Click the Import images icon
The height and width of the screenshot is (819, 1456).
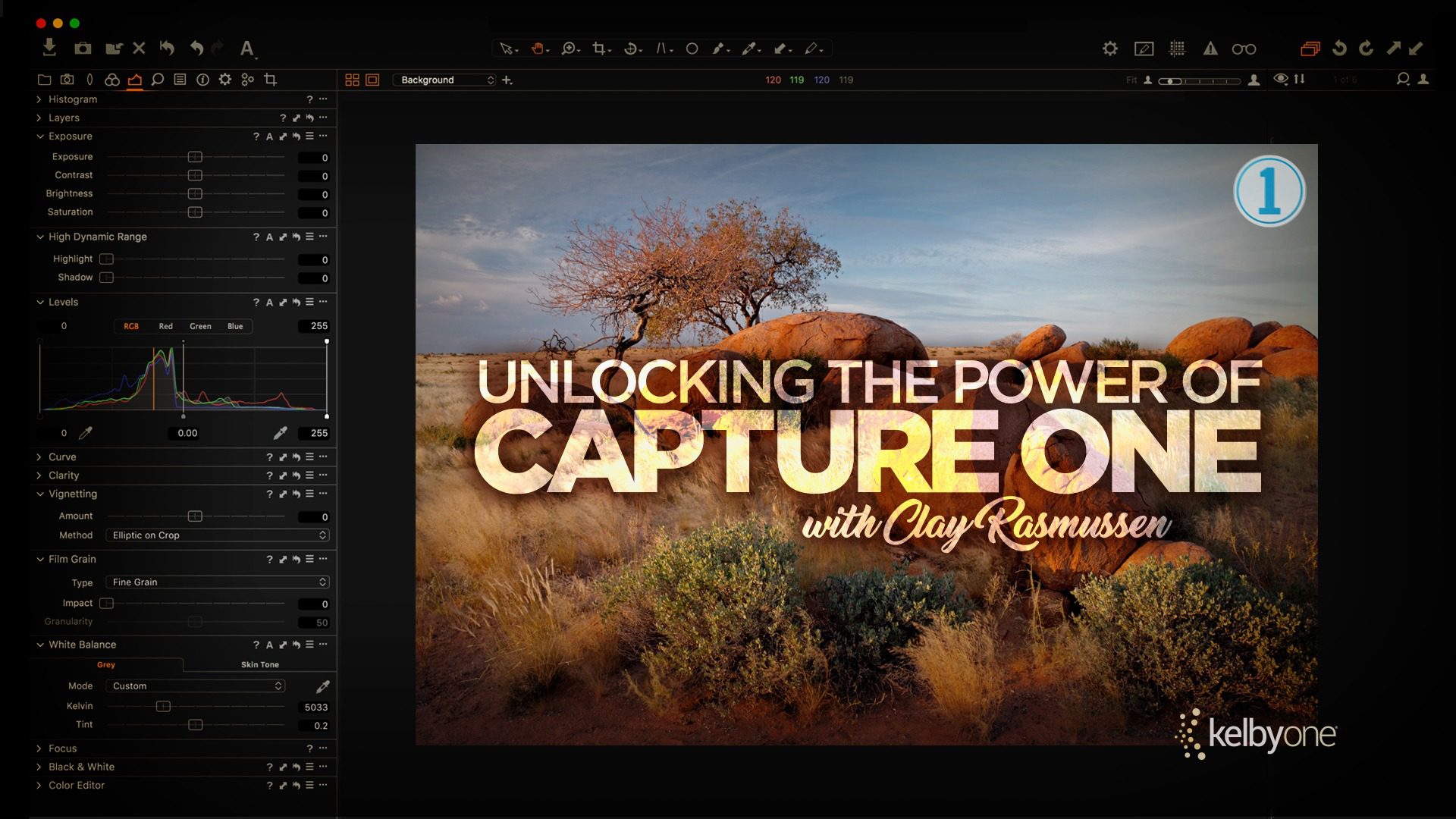(49, 48)
